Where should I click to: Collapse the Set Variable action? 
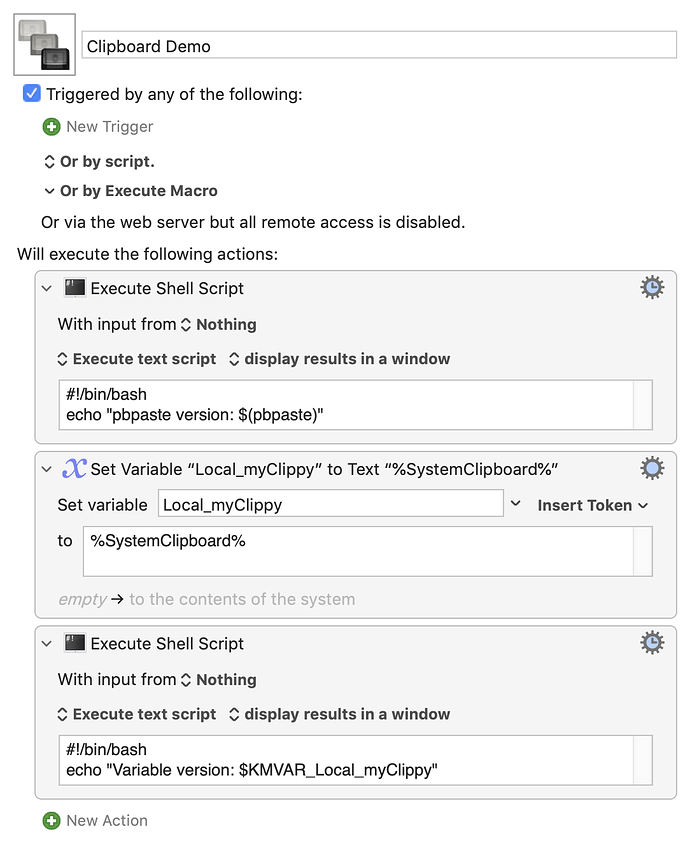point(47,469)
